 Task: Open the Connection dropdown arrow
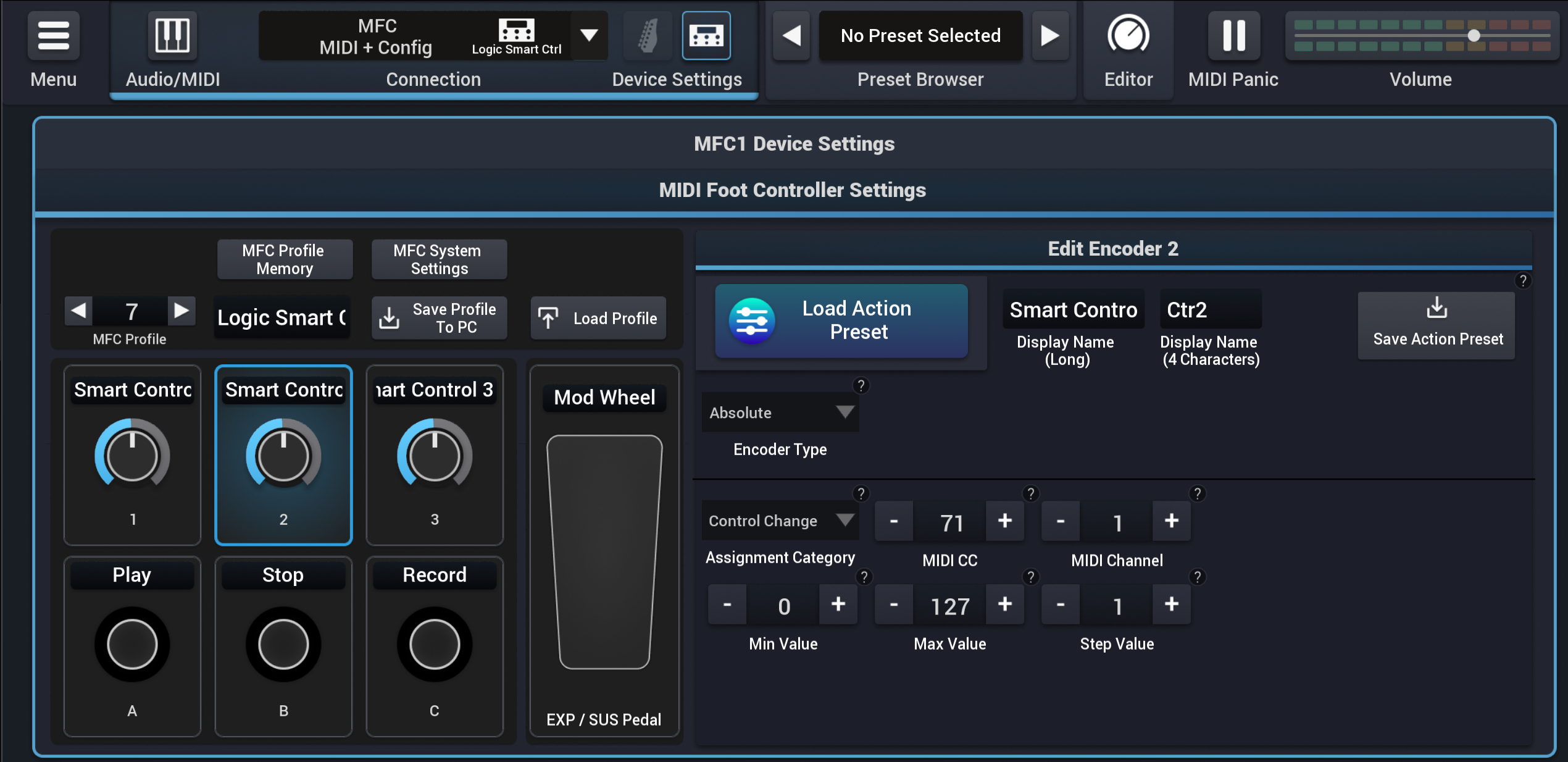point(590,36)
